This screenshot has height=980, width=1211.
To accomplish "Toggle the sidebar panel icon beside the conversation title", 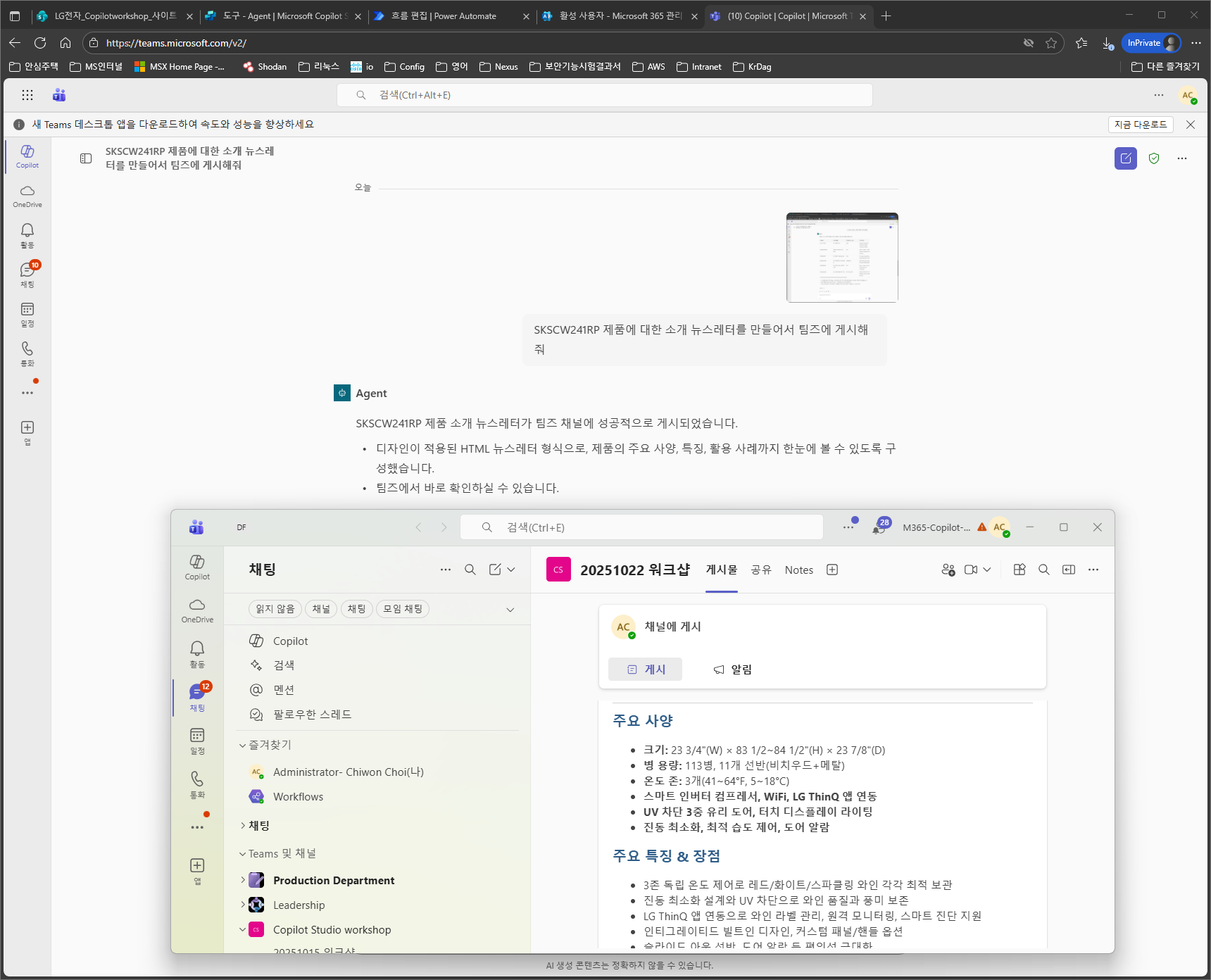I will click(x=86, y=158).
